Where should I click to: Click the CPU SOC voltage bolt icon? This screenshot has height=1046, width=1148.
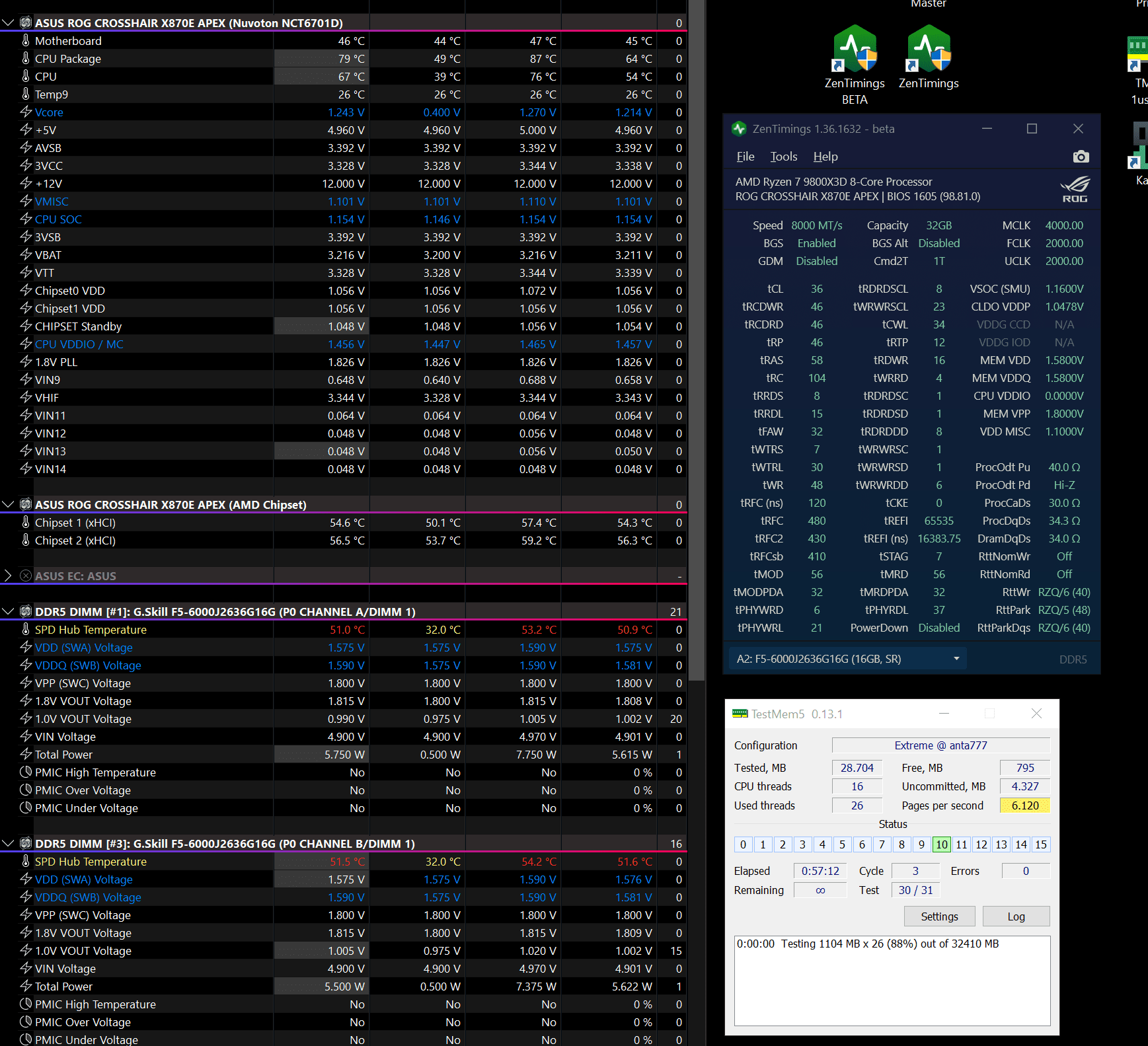(x=26, y=219)
